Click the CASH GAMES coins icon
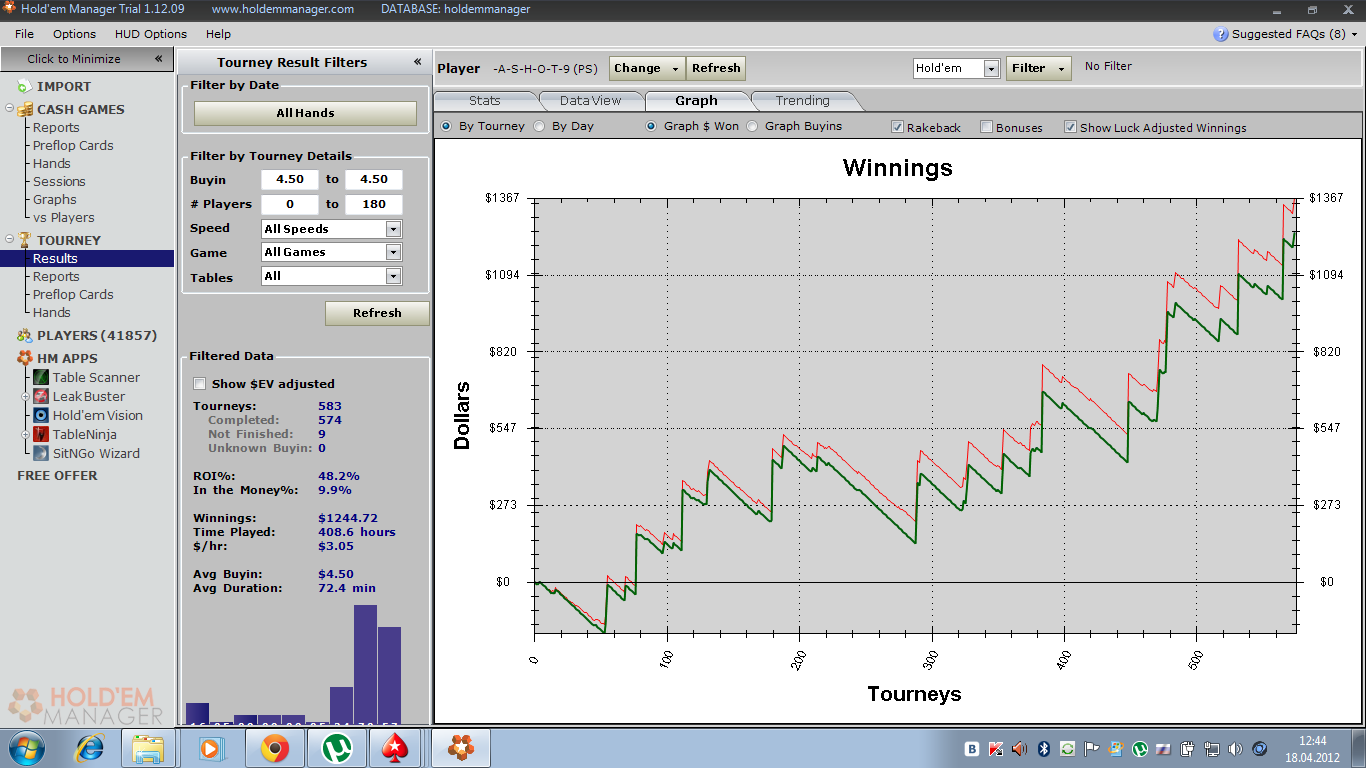The height and width of the screenshot is (768, 1366). click(x=25, y=109)
